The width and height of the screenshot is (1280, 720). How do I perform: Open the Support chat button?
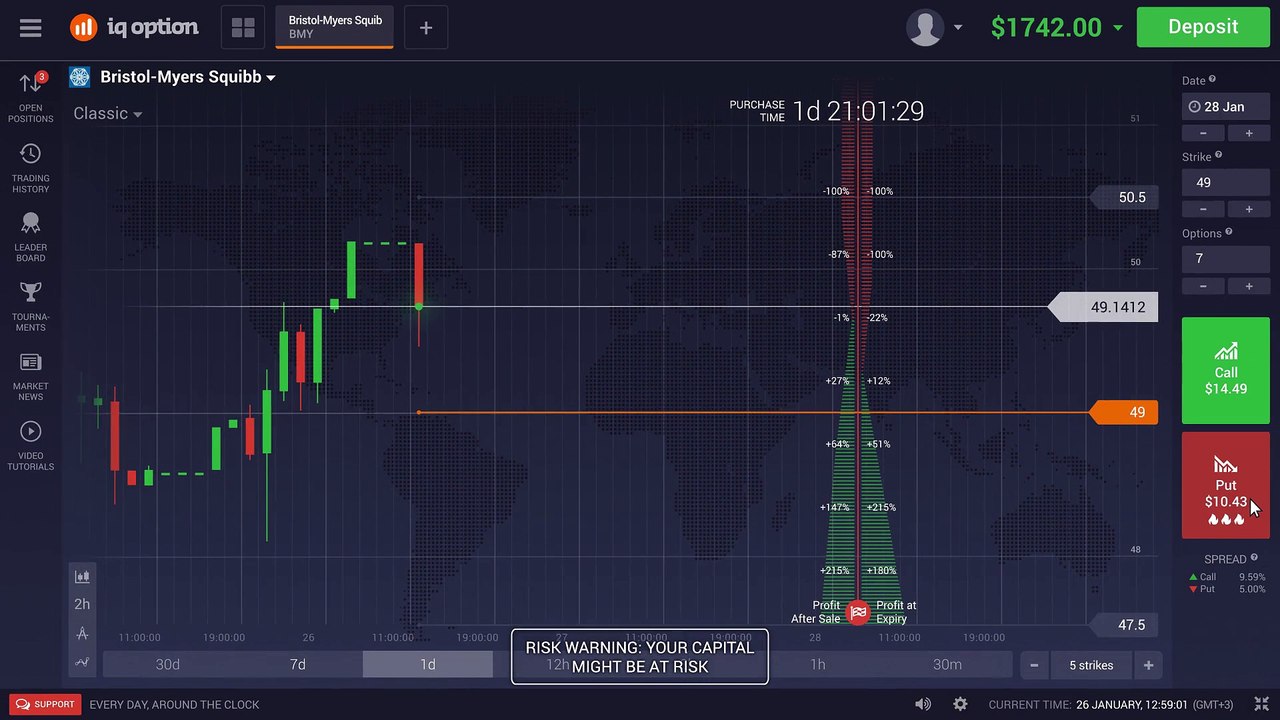pos(46,704)
